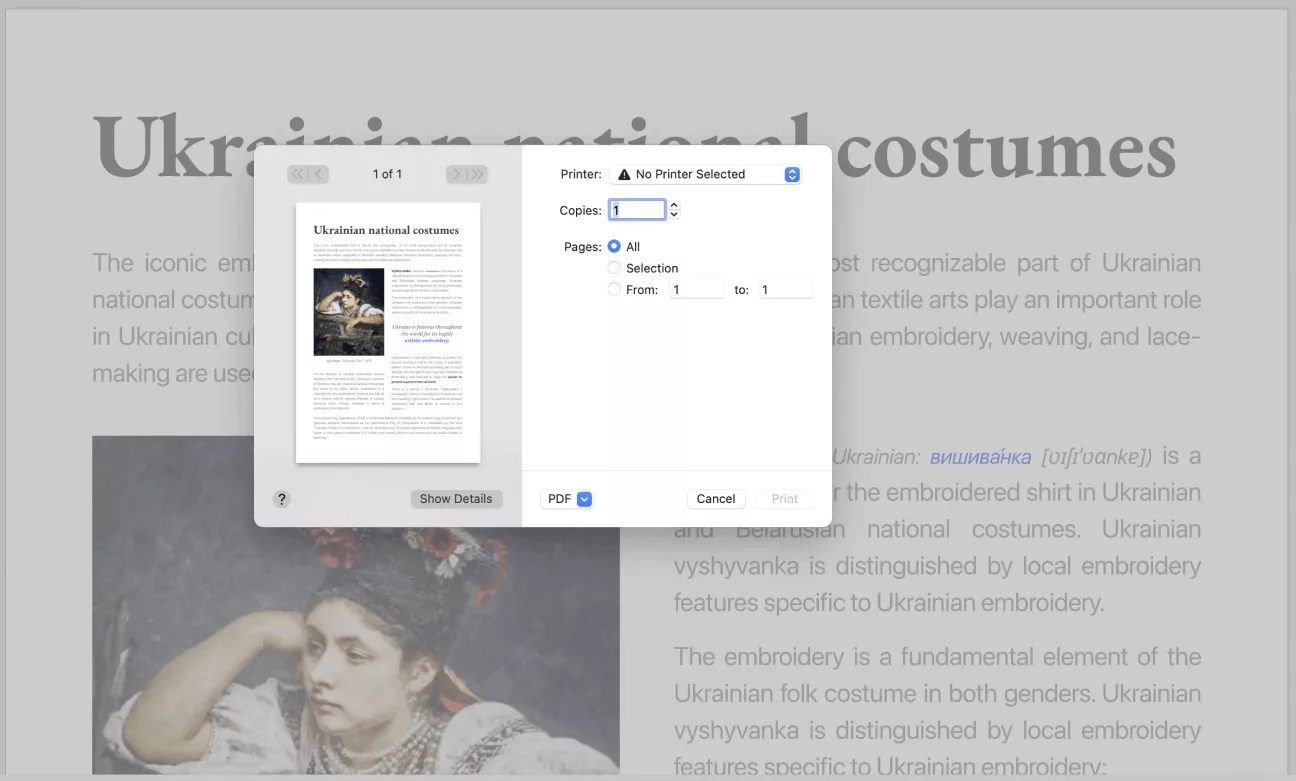The image size is (1296, 781).
Task: Increase copies with stepper up arrow
Action: point(674,205)
